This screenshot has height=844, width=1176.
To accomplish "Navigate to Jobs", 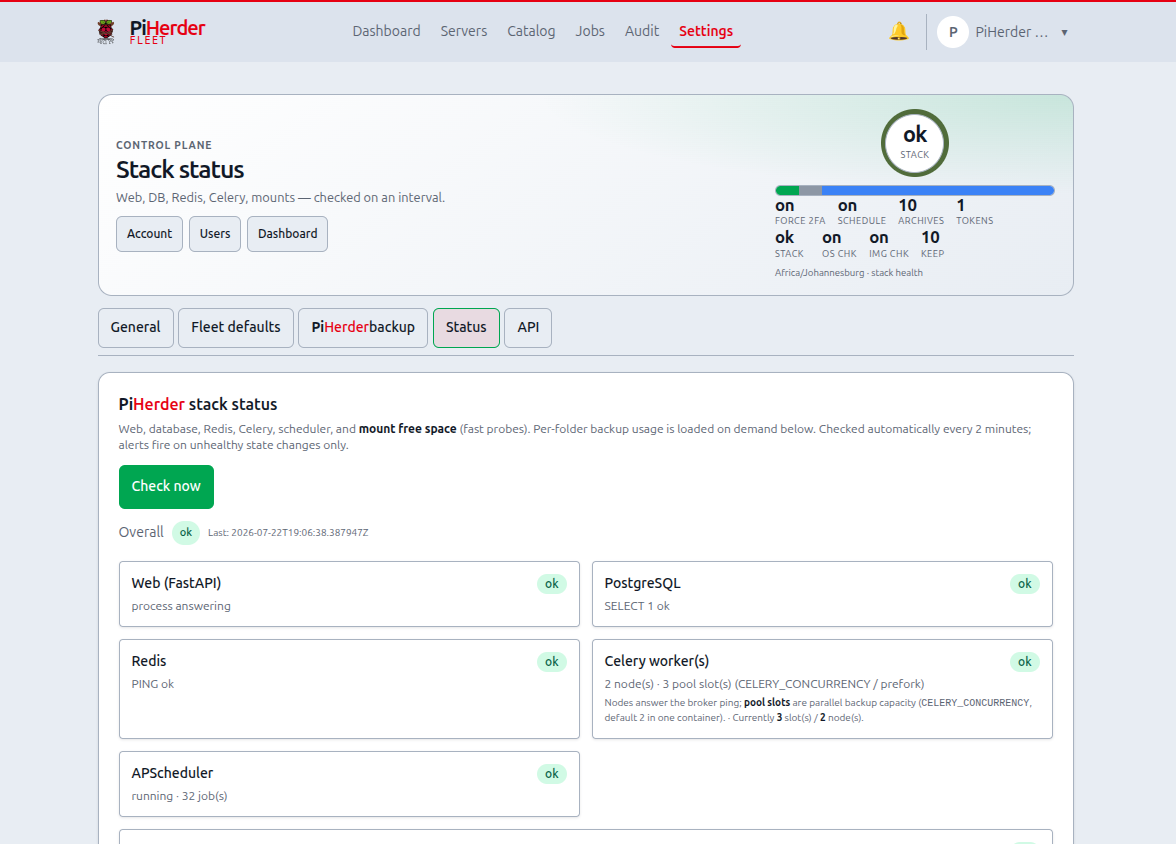I will point(590,31).
